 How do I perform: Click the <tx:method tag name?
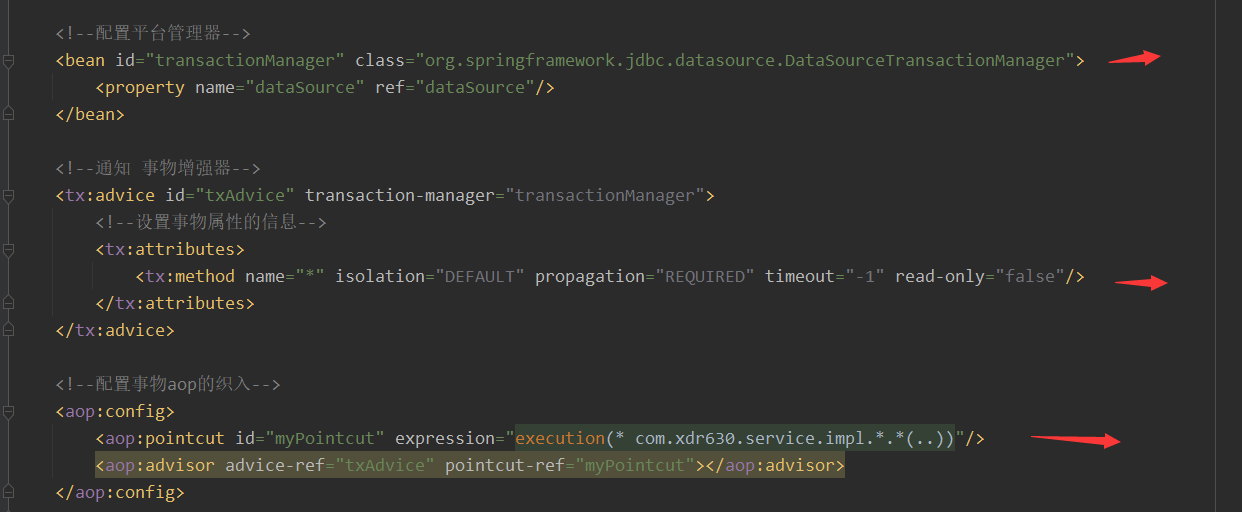click(x=185, y=277)
